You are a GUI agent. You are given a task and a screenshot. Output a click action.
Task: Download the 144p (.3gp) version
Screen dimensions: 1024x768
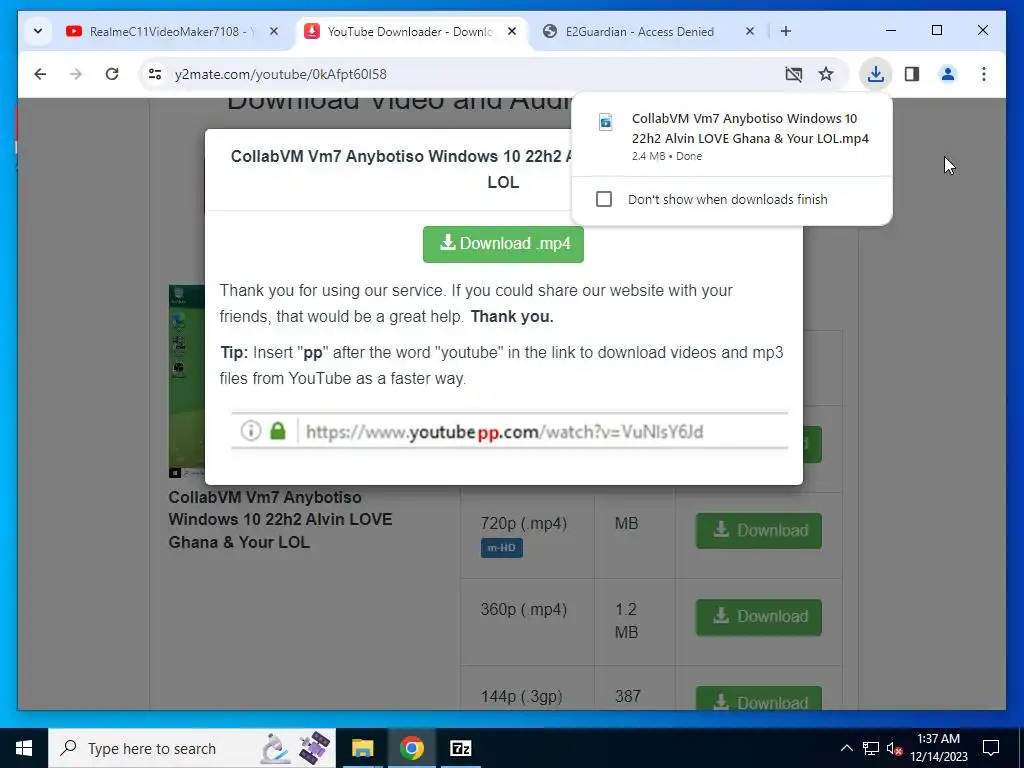tap(759, 699)
